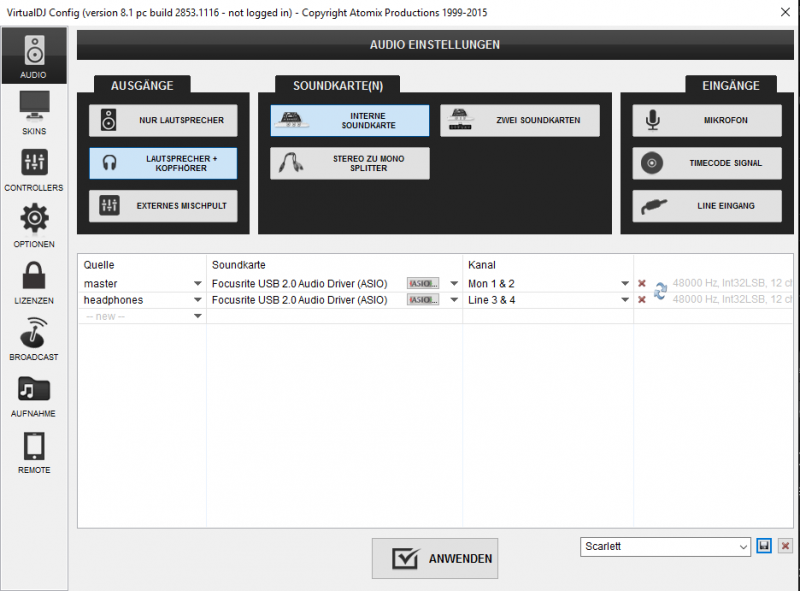Click the Soundkarte(n) tab header
This screenshot has height=591, width=800.
click(338, 85)
